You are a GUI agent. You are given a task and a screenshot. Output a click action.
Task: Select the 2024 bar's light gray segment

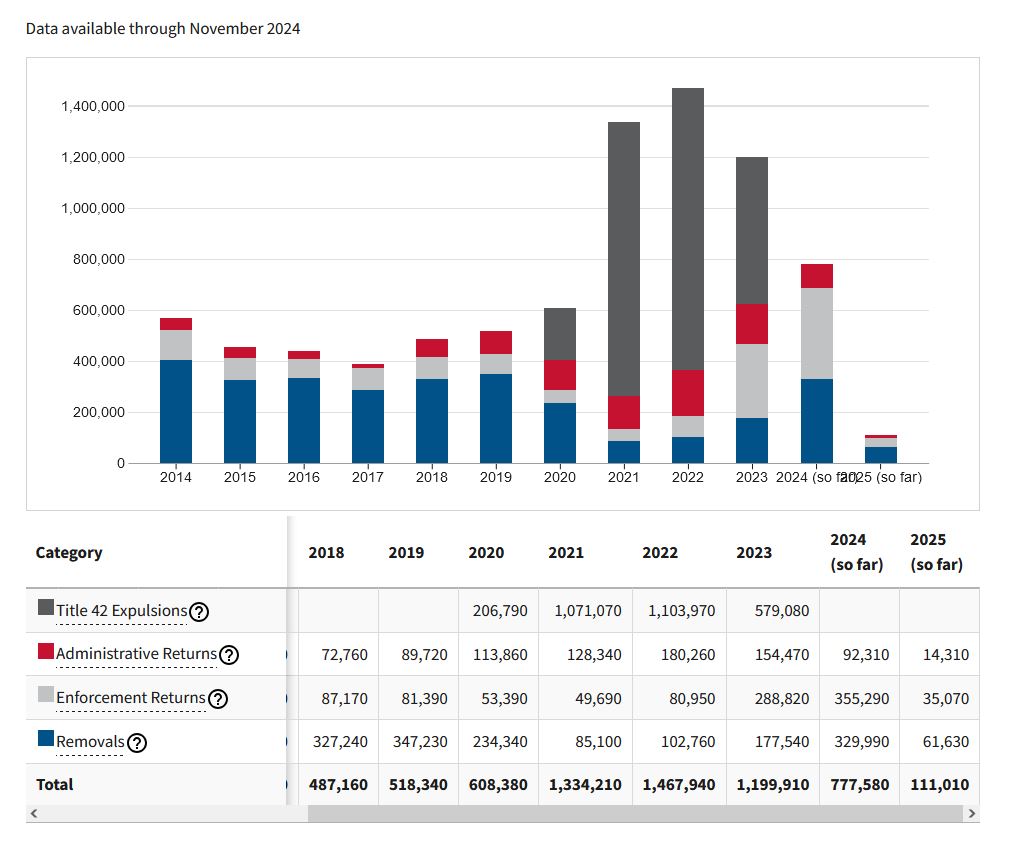click(x=817, y=333)
